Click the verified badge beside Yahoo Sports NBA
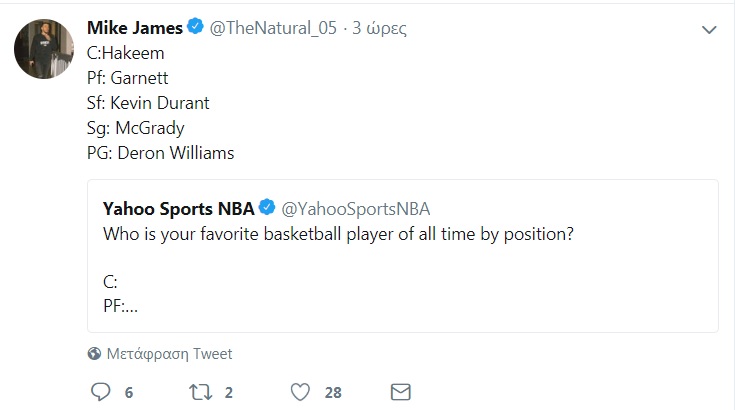Viewport: 735px width, 410px height. tap(267, 208)
